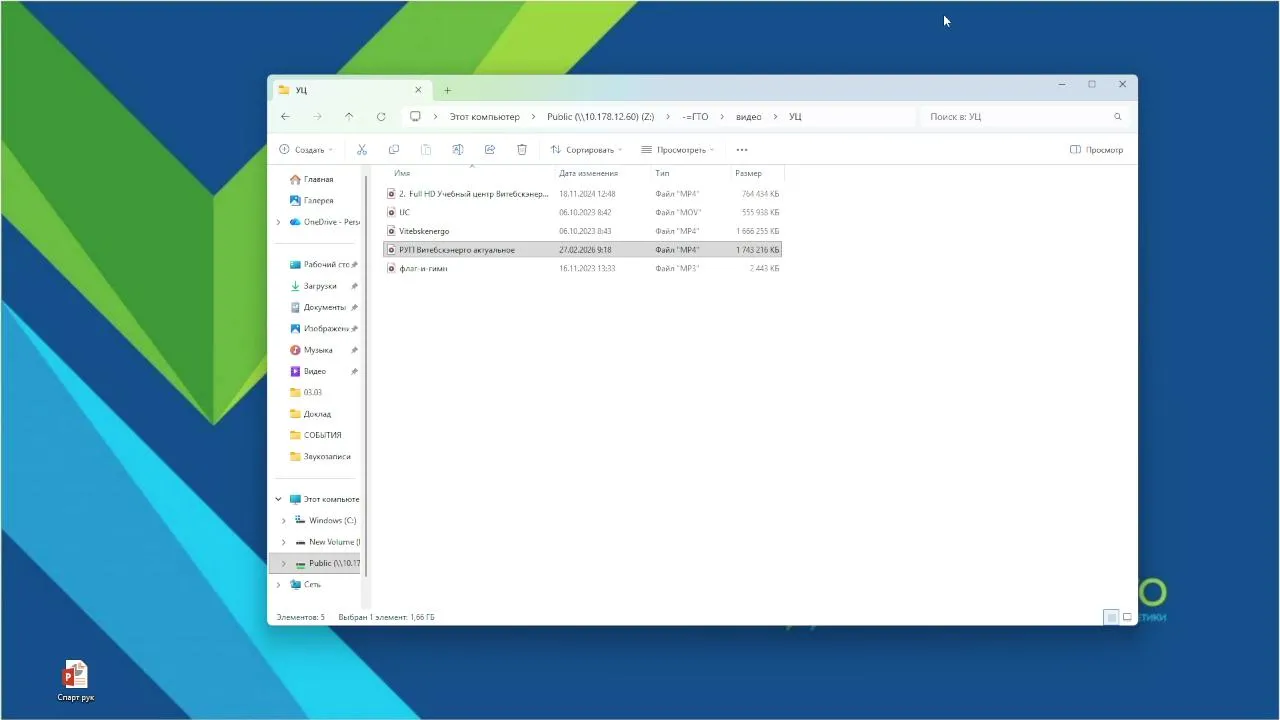
Task: Add a new Explorer tab
Action: point(447,90)
